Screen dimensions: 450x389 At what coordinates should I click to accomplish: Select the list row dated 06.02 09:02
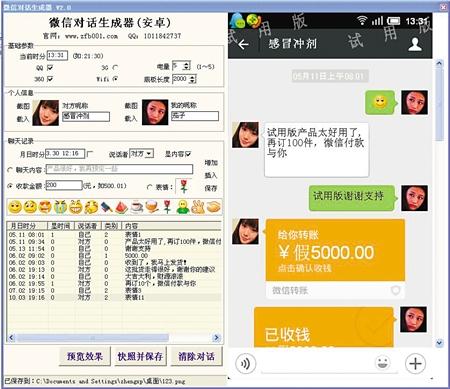click(x=114, y=256)
